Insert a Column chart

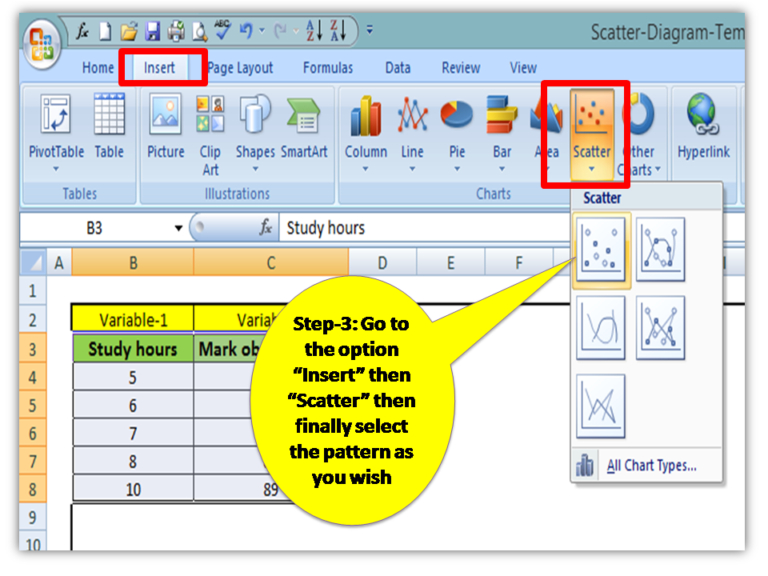pos(365,133)
